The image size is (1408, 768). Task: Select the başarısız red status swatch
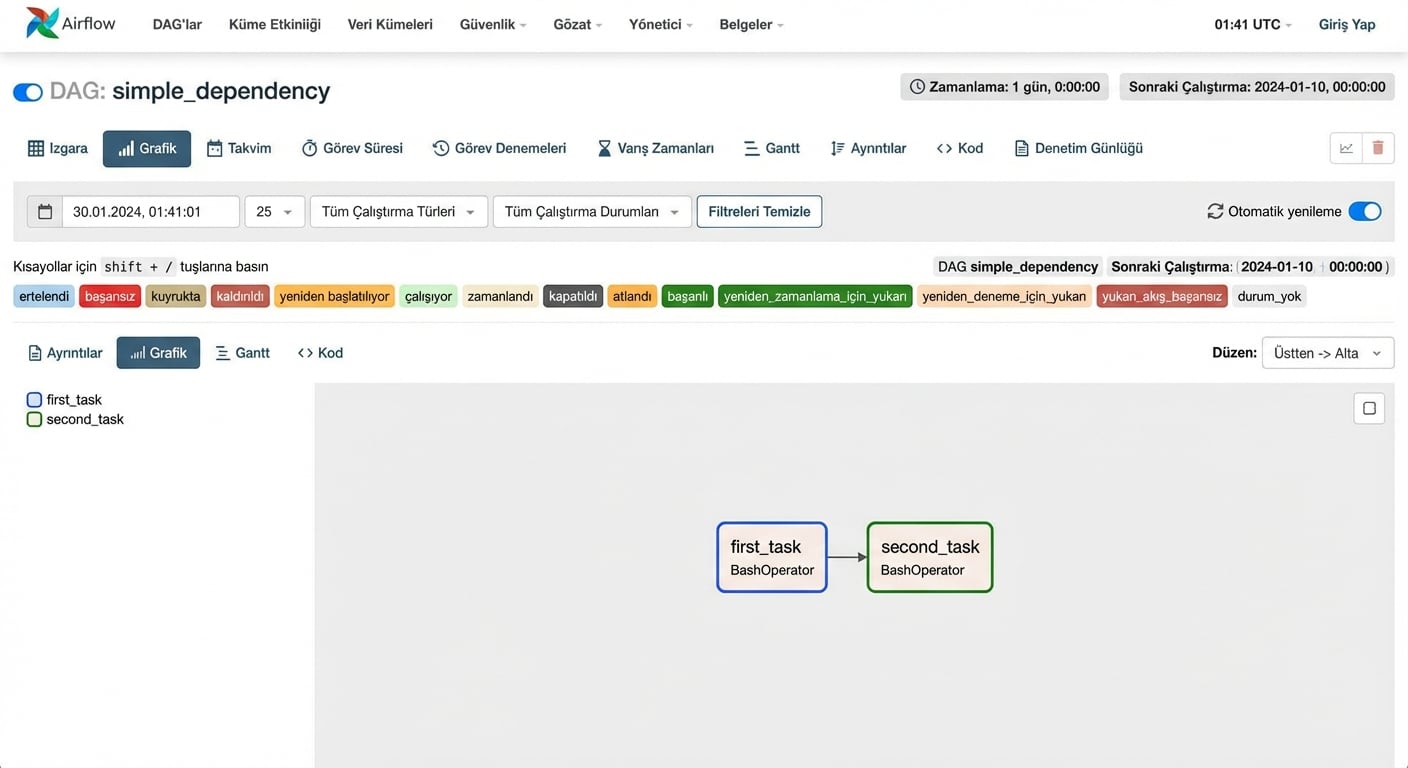pyautogui.click(x=110, y=297)
